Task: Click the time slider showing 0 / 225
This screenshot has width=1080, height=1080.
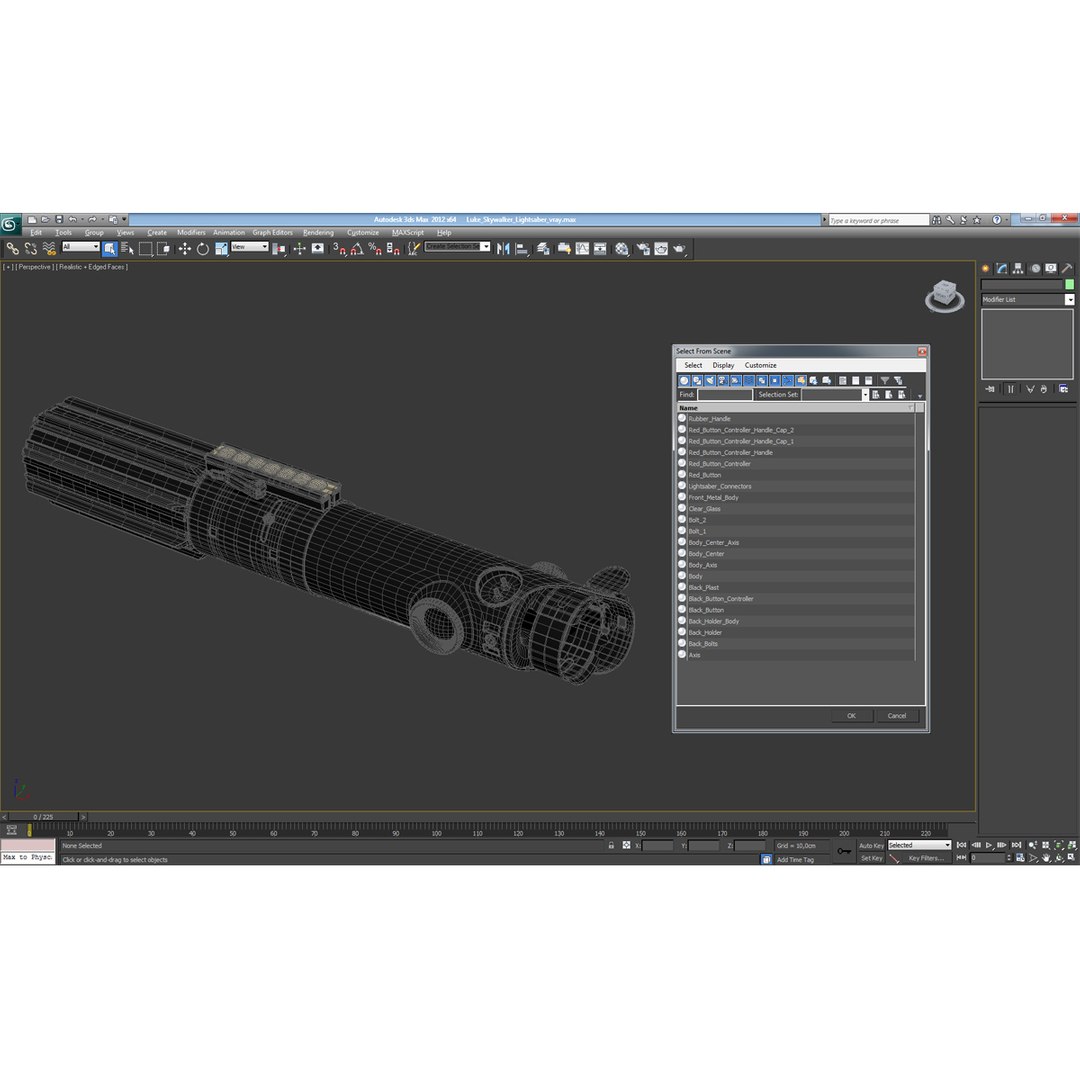Action: (43, 817)
